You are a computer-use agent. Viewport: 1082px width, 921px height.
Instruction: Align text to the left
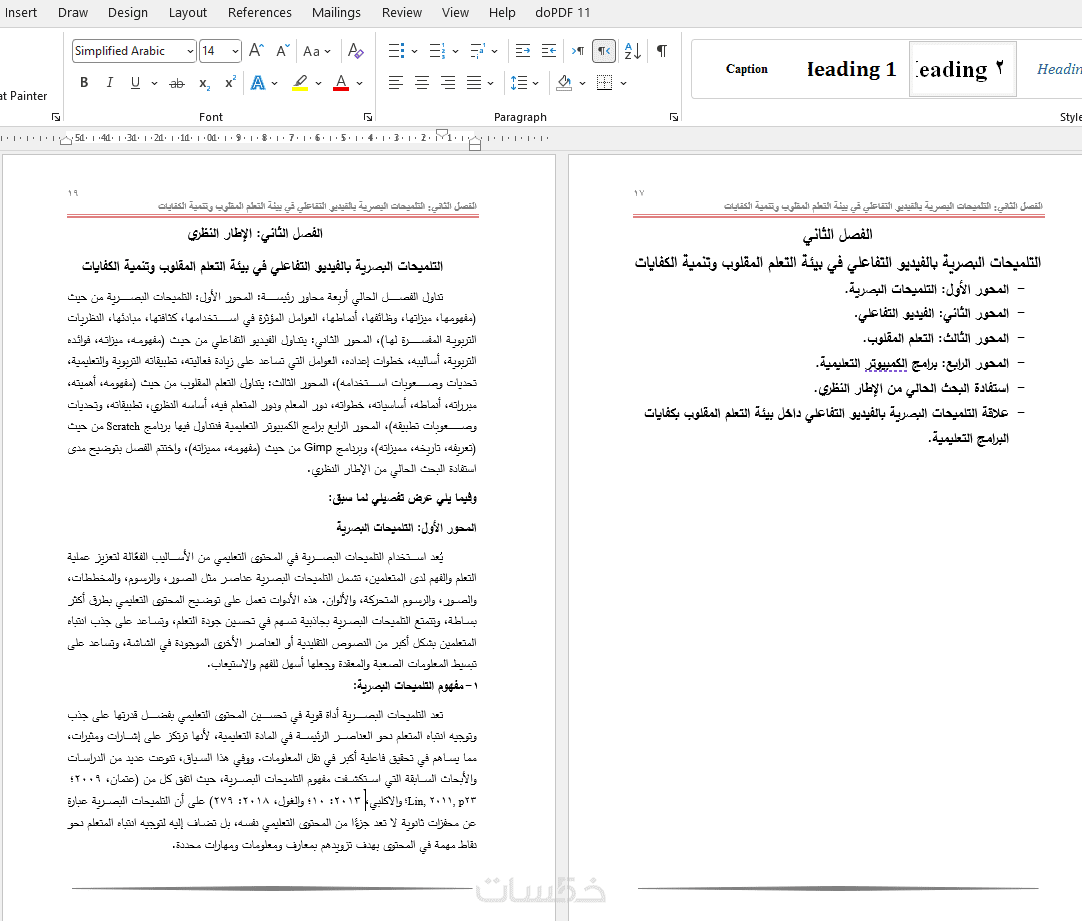tap(395, 83)
